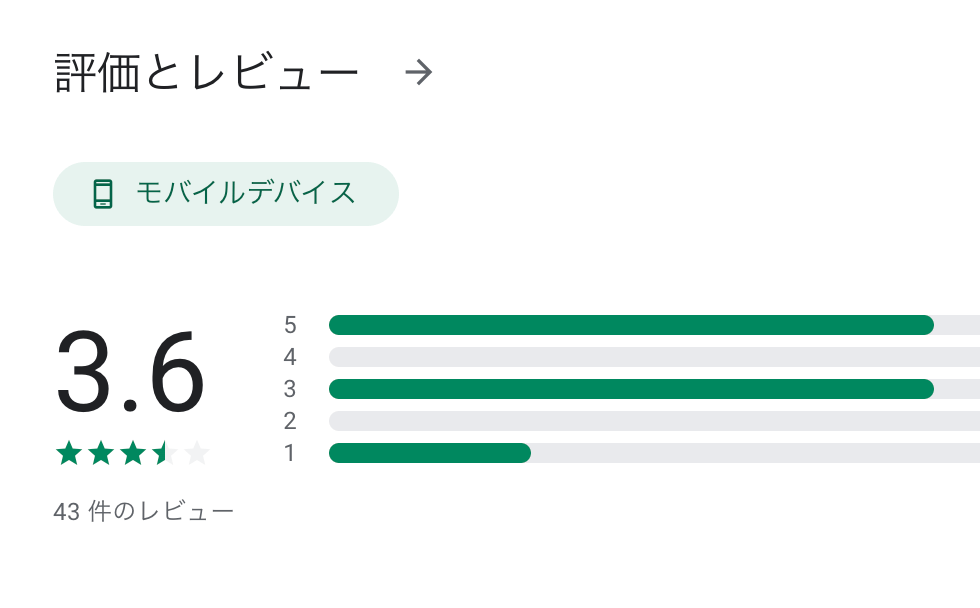Select the third green rating star
Viewport: 980px width, 608px height.
pos(132,453)
